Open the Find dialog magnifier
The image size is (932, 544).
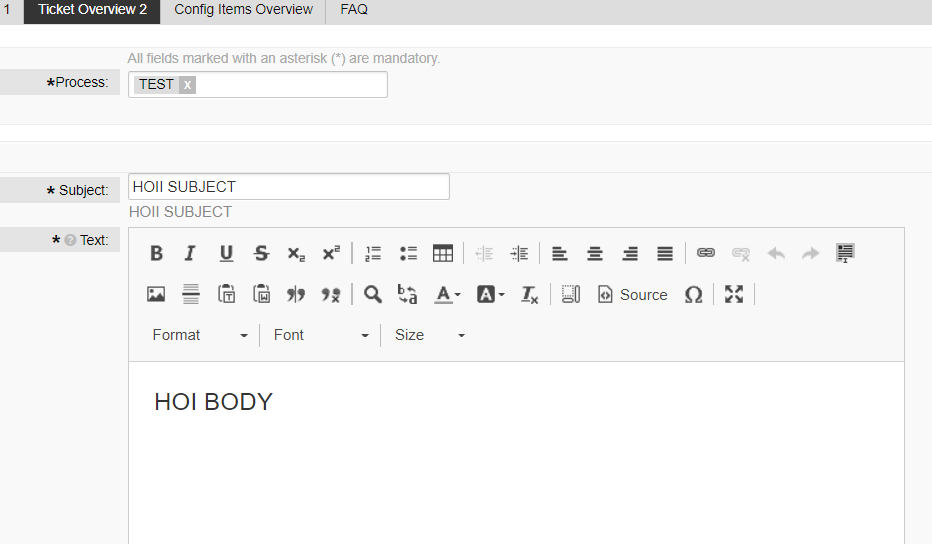pos(373,294)
